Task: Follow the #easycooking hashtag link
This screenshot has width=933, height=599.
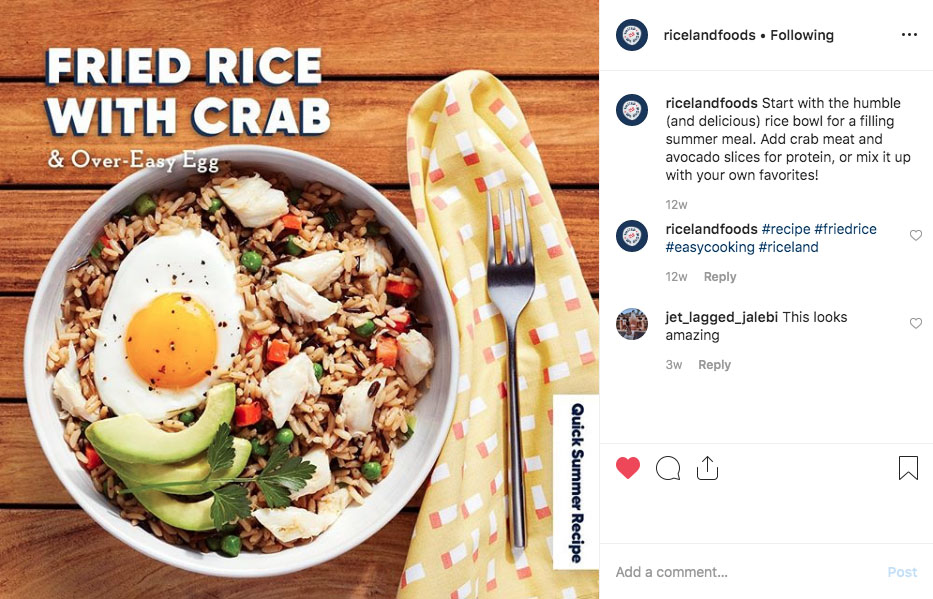Action: pos(710,247)
